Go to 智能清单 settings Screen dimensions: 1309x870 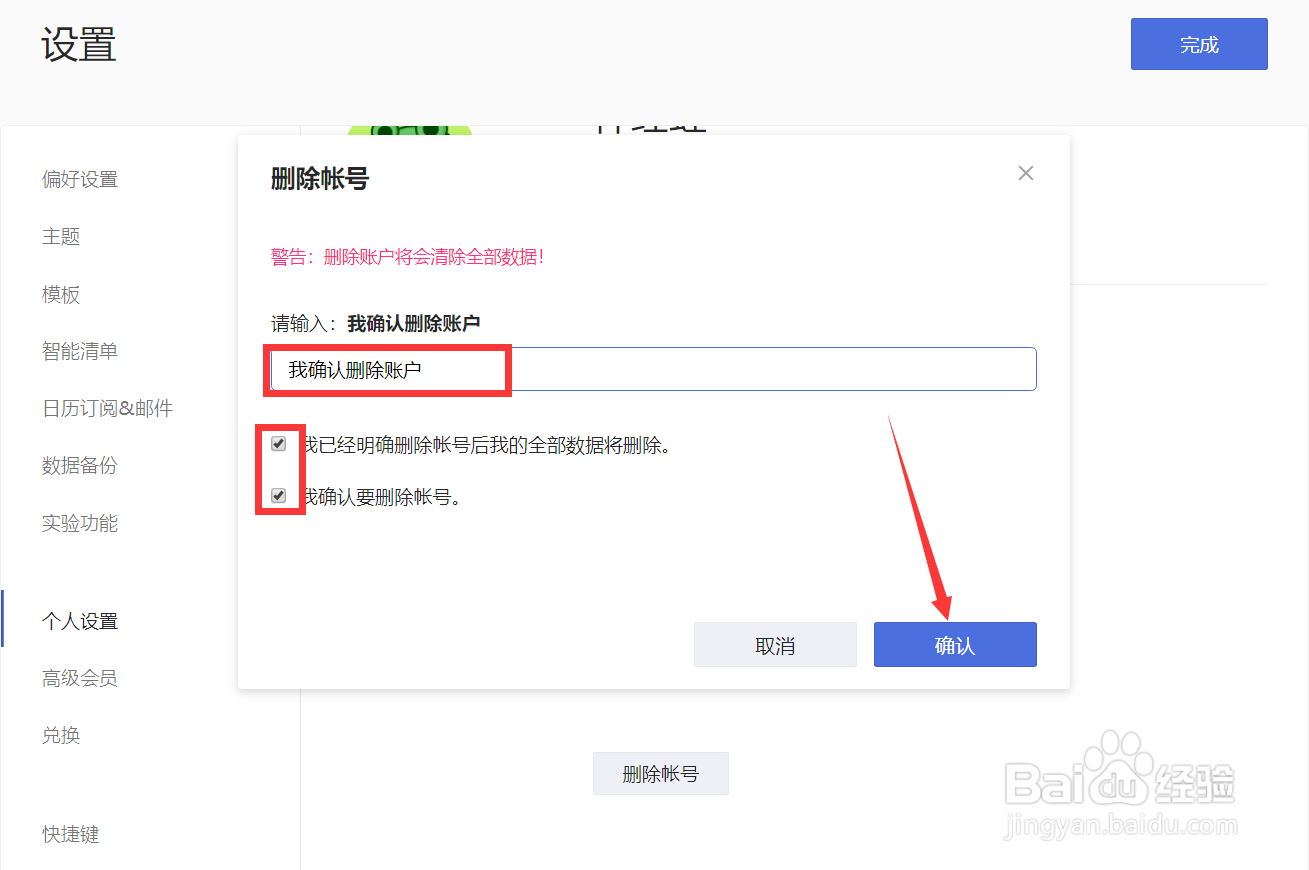click(x=80, y=351)
